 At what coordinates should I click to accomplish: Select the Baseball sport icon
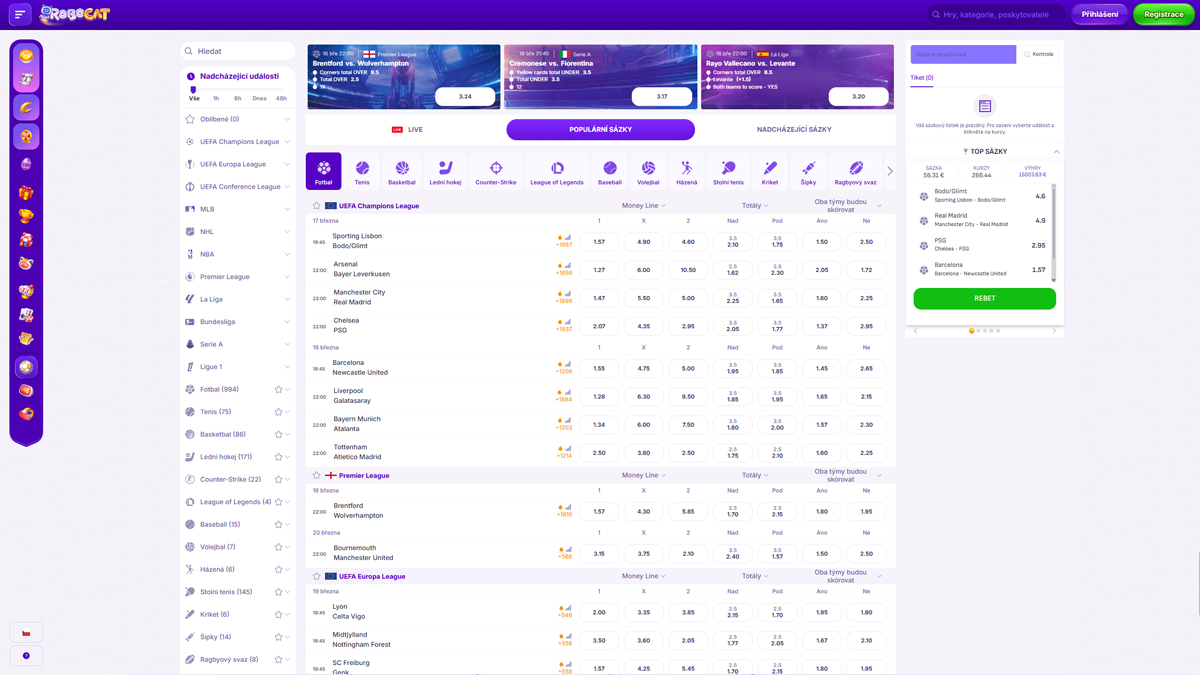[x=609, y=172]
